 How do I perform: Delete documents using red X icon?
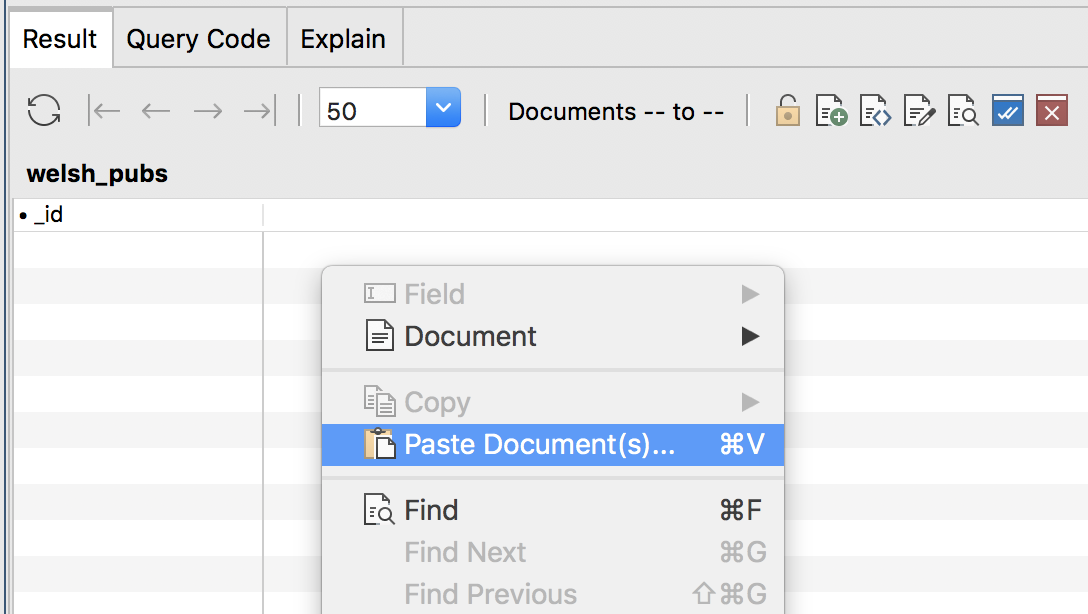(1050, 110)
